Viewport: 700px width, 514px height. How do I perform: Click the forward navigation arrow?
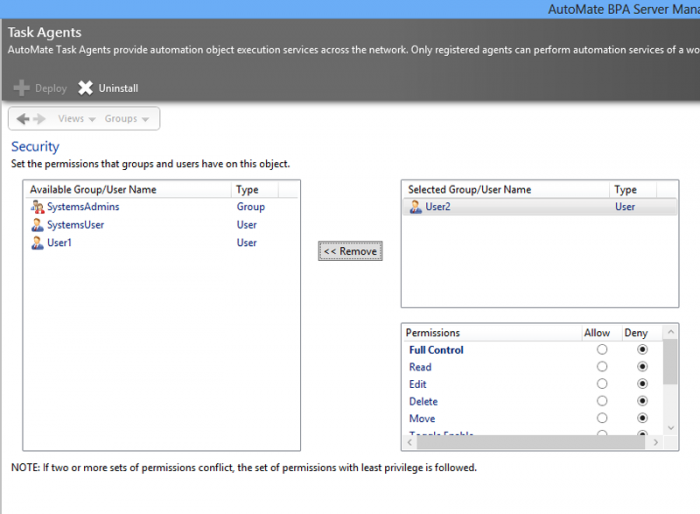coord(40,119)
